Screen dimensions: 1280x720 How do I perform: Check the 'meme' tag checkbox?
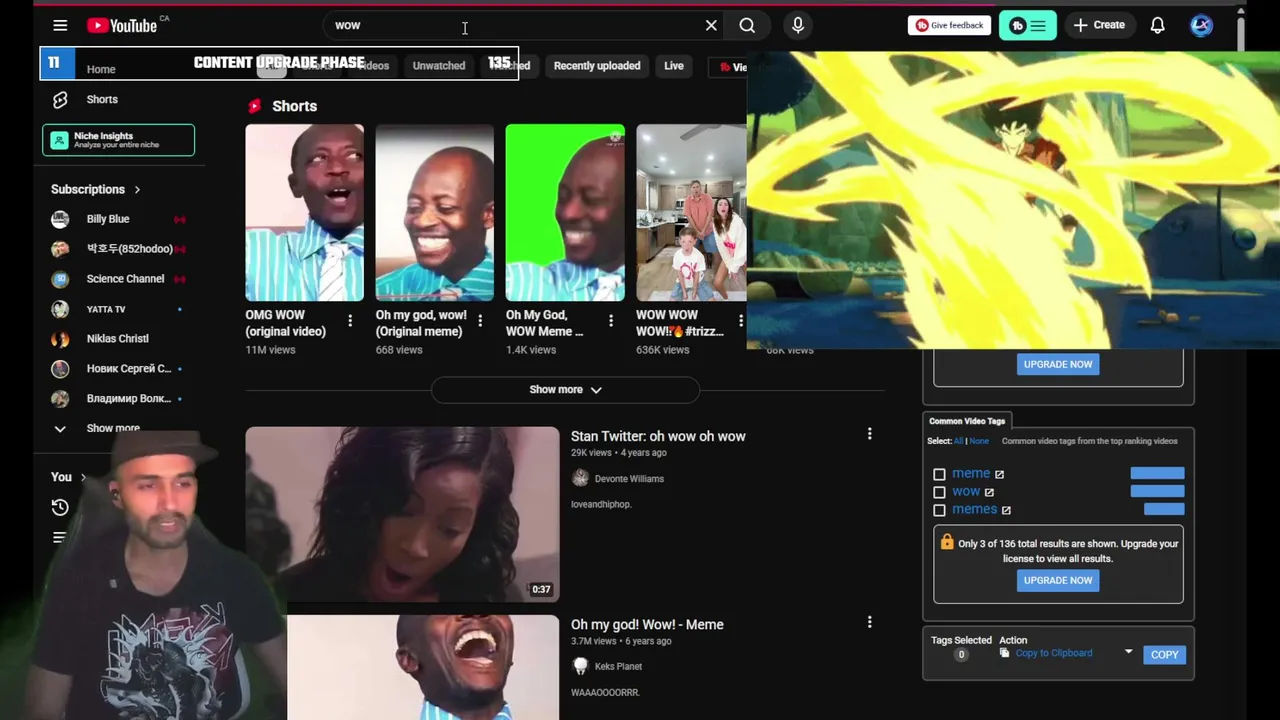[x=939, y=474]
